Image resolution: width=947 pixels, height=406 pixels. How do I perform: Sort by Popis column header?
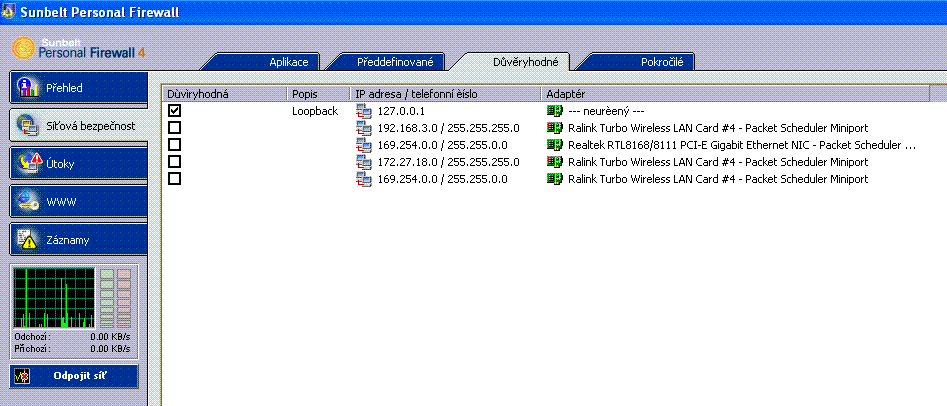coord(318,94)
